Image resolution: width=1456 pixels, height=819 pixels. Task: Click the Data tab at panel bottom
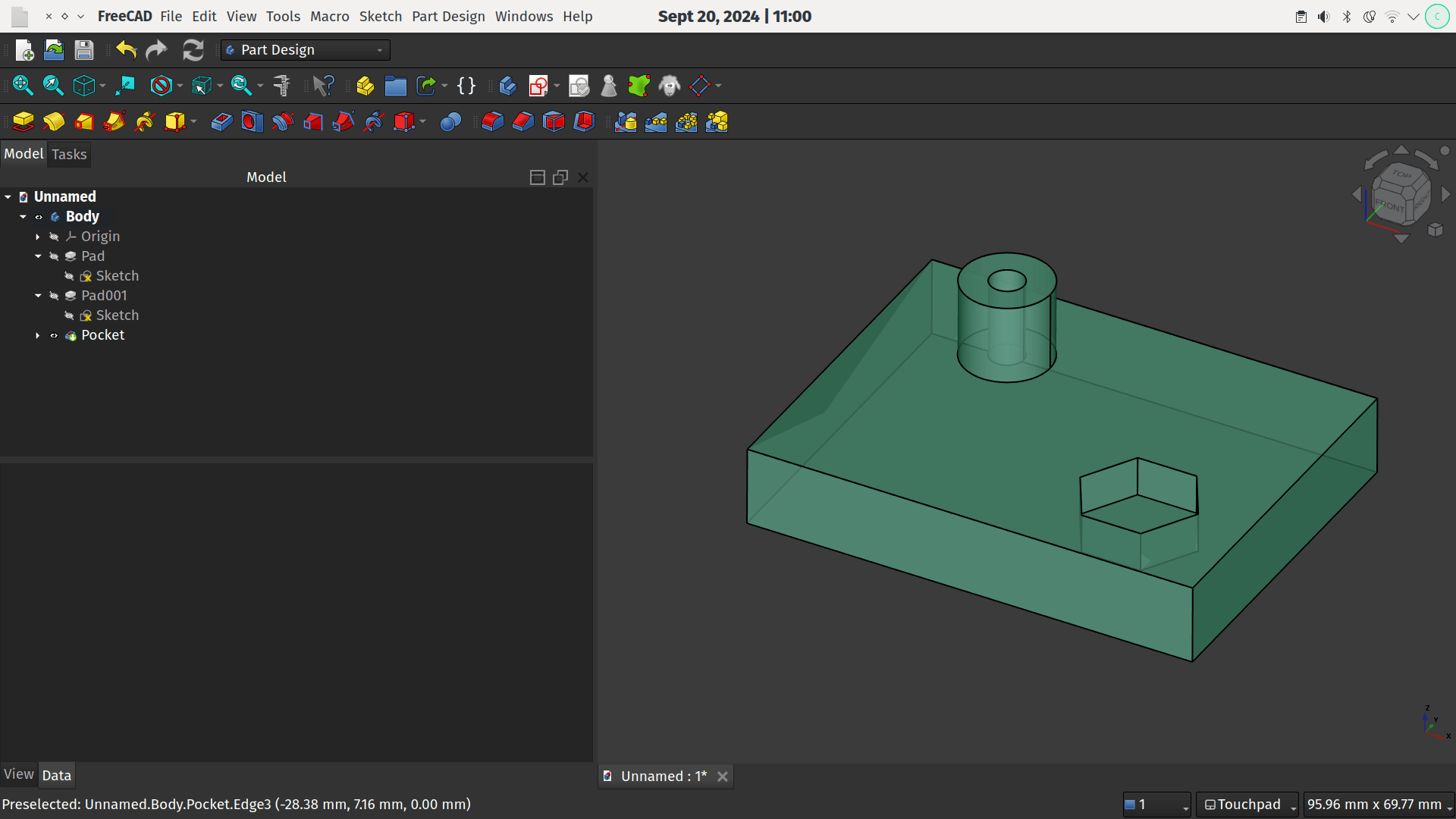[57, 775]
